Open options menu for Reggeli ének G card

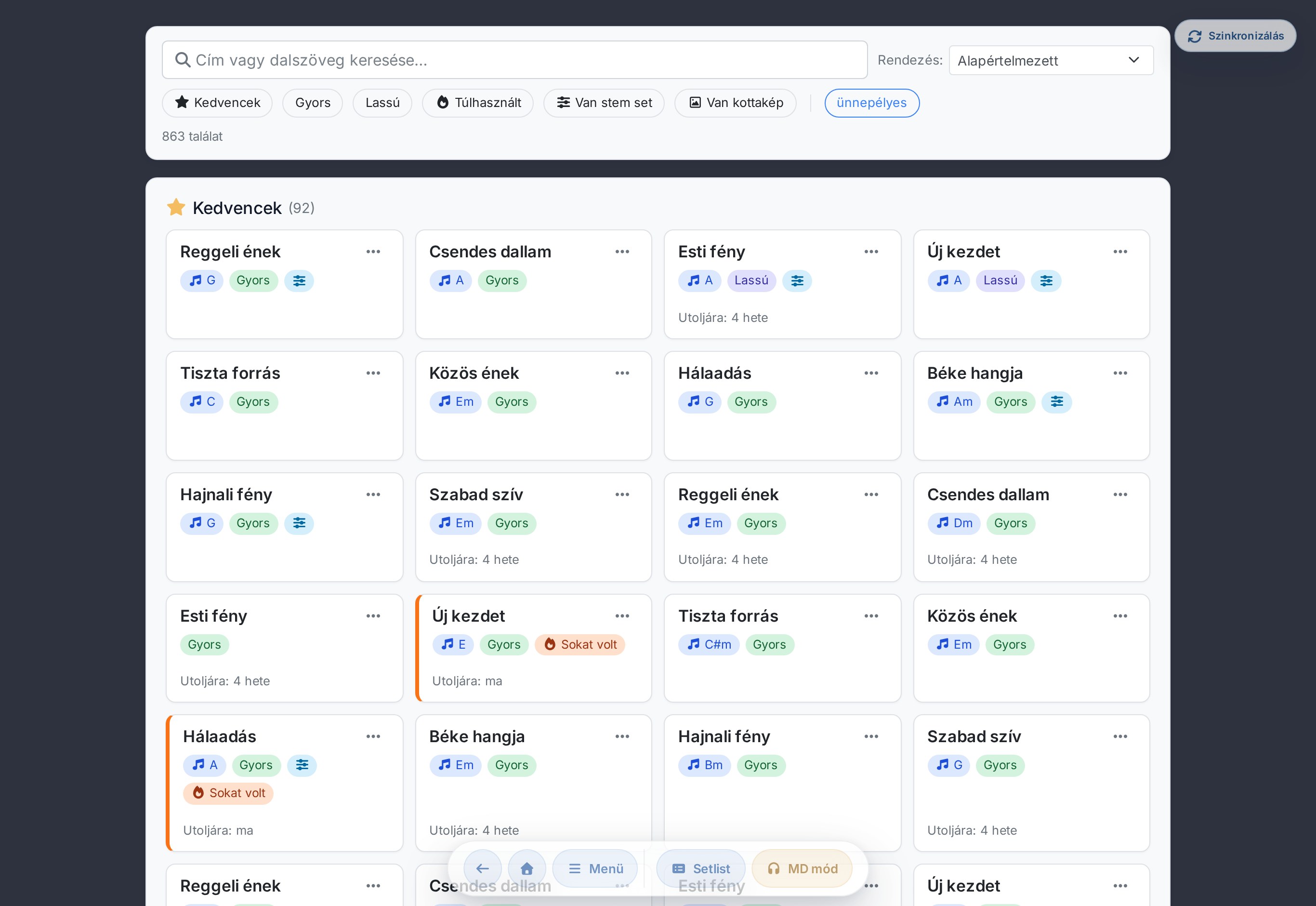(x=373, y=252)
